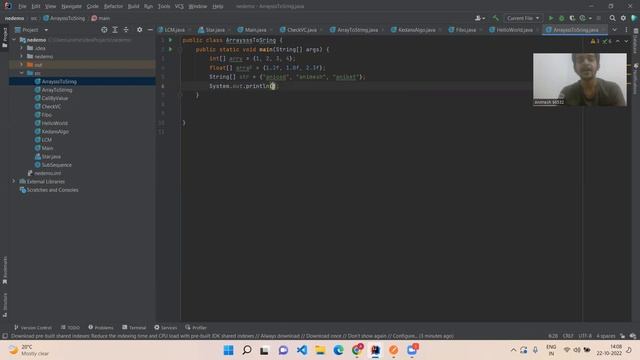The height and width of the screenshot is (360, 640).
Task: Switch to HelloWorld.java tab
Action: [515, 30]
